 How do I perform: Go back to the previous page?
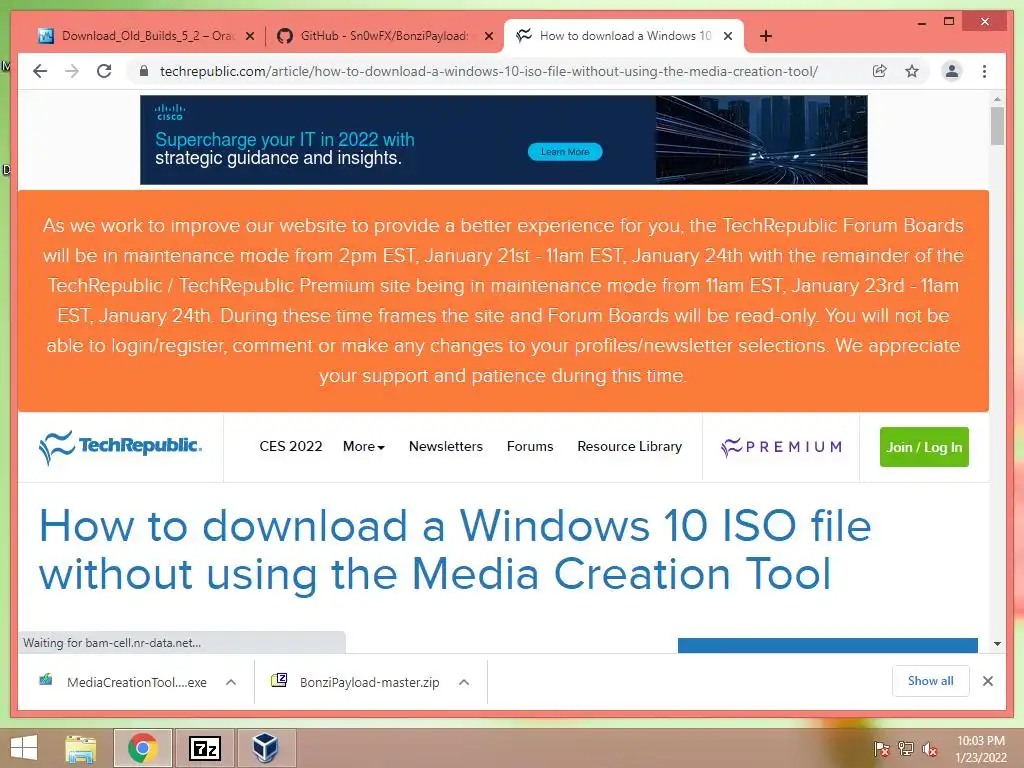point(40,71)
